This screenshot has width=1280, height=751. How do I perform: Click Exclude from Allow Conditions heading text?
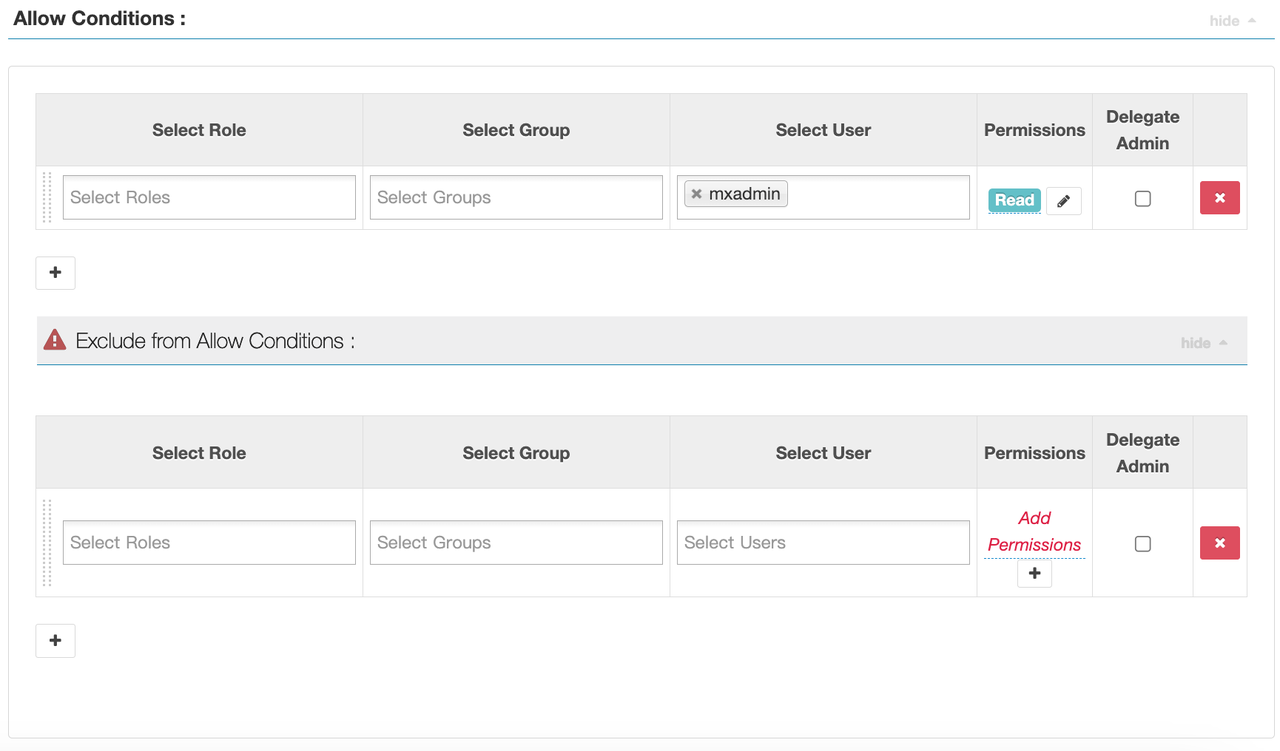pyautogui.click(x=215, y=341)
